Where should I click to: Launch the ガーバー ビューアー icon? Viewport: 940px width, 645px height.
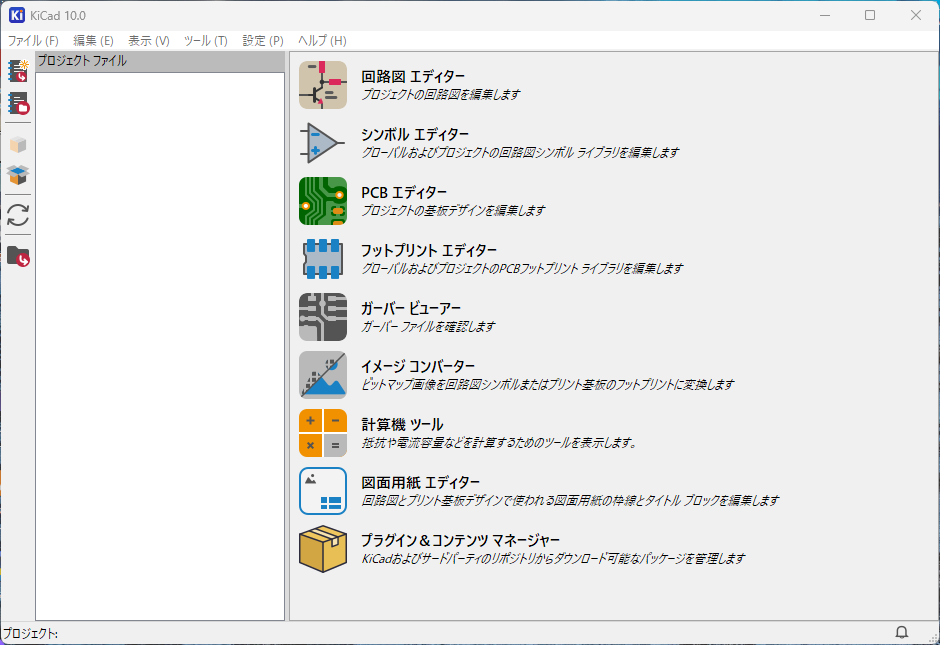(323, 317)
